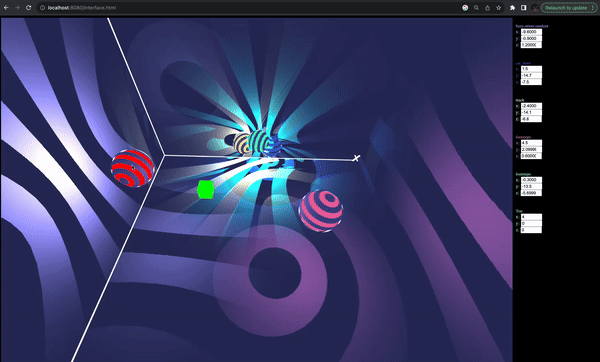Screen dimensions: 600x362
Task: Open the browser side panel icon
Action: [x=523, y=8]
